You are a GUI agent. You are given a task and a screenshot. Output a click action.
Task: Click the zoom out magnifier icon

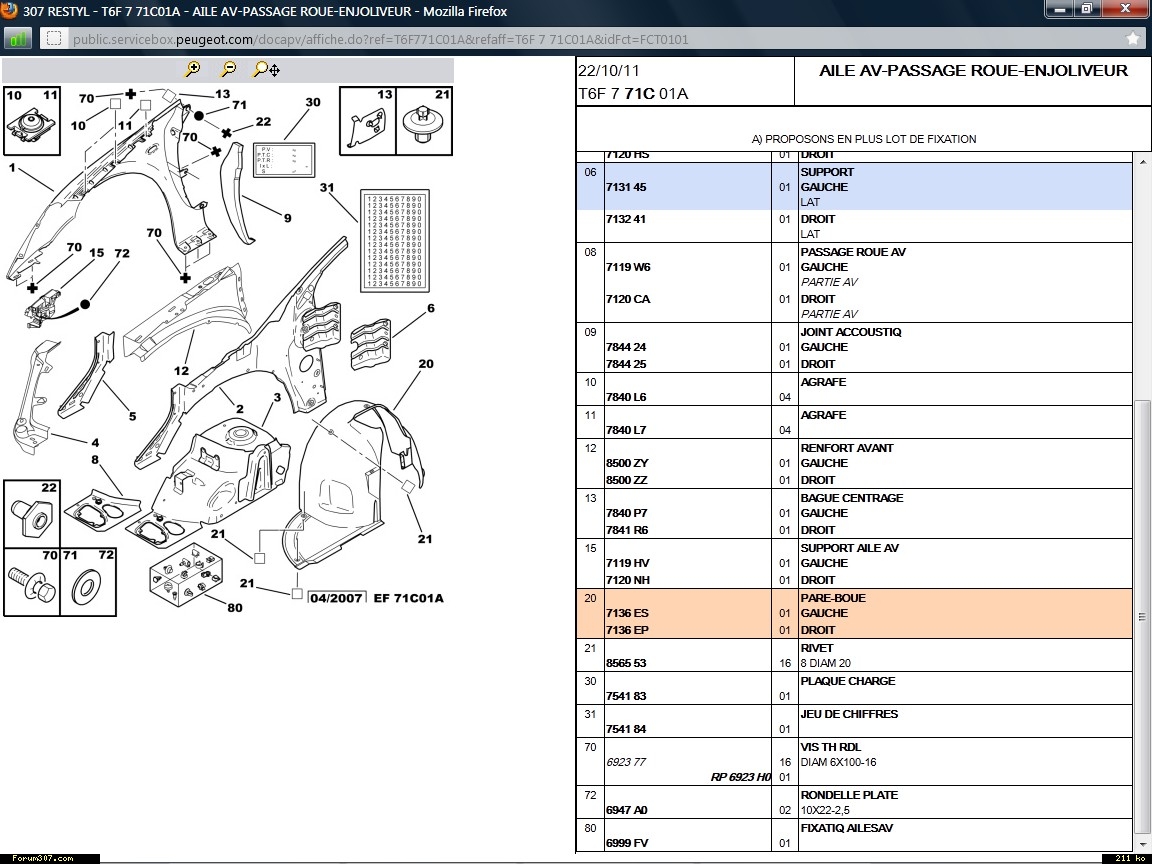point(228,69)
